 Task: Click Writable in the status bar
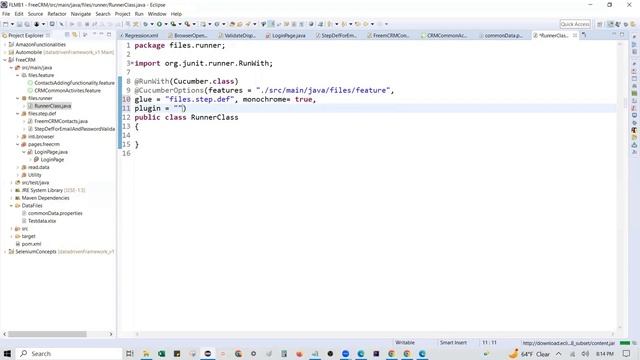pos(404,342)
